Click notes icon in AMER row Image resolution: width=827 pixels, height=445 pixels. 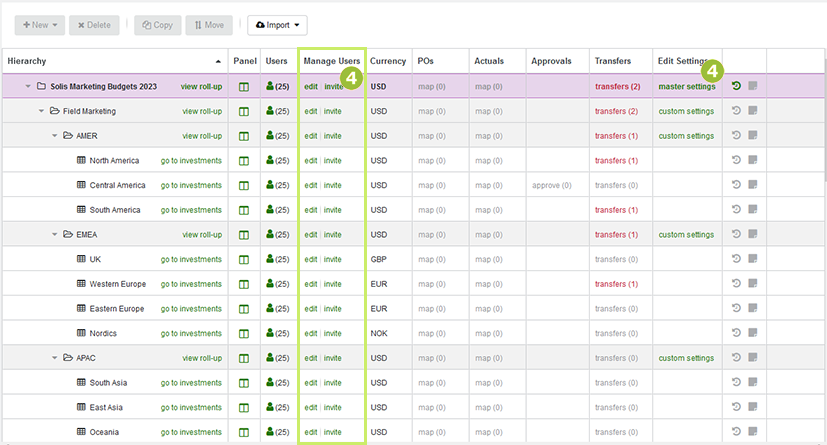pos(753,135)
